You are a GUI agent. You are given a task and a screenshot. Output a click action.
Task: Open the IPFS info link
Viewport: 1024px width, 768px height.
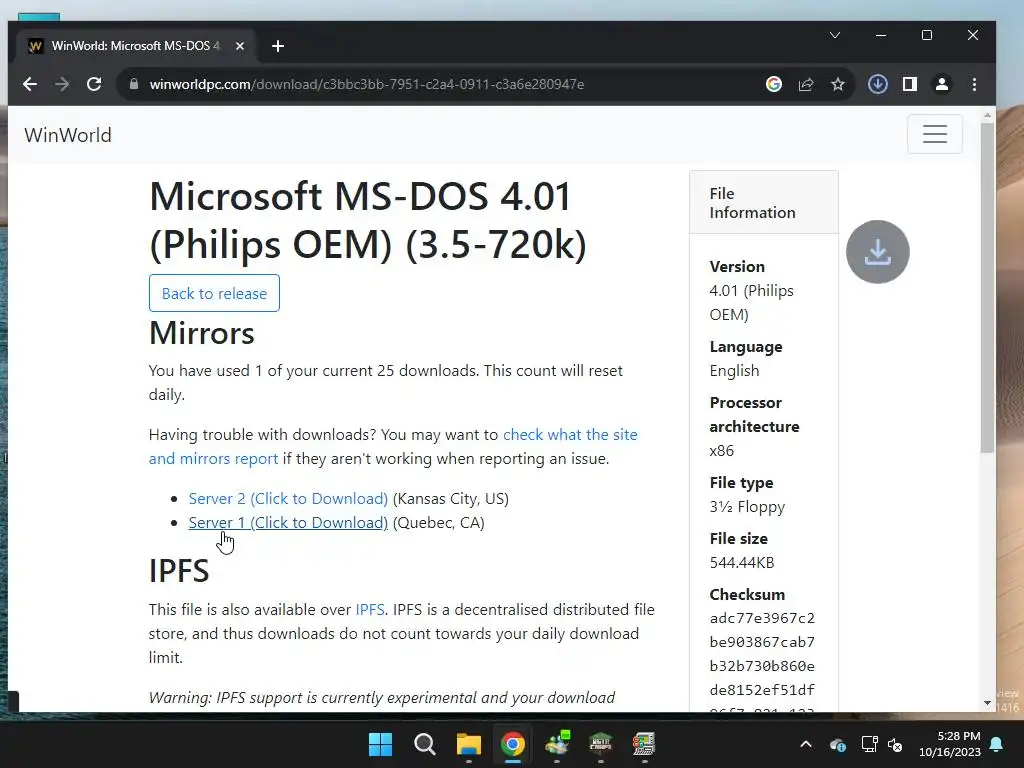[370, 609]
